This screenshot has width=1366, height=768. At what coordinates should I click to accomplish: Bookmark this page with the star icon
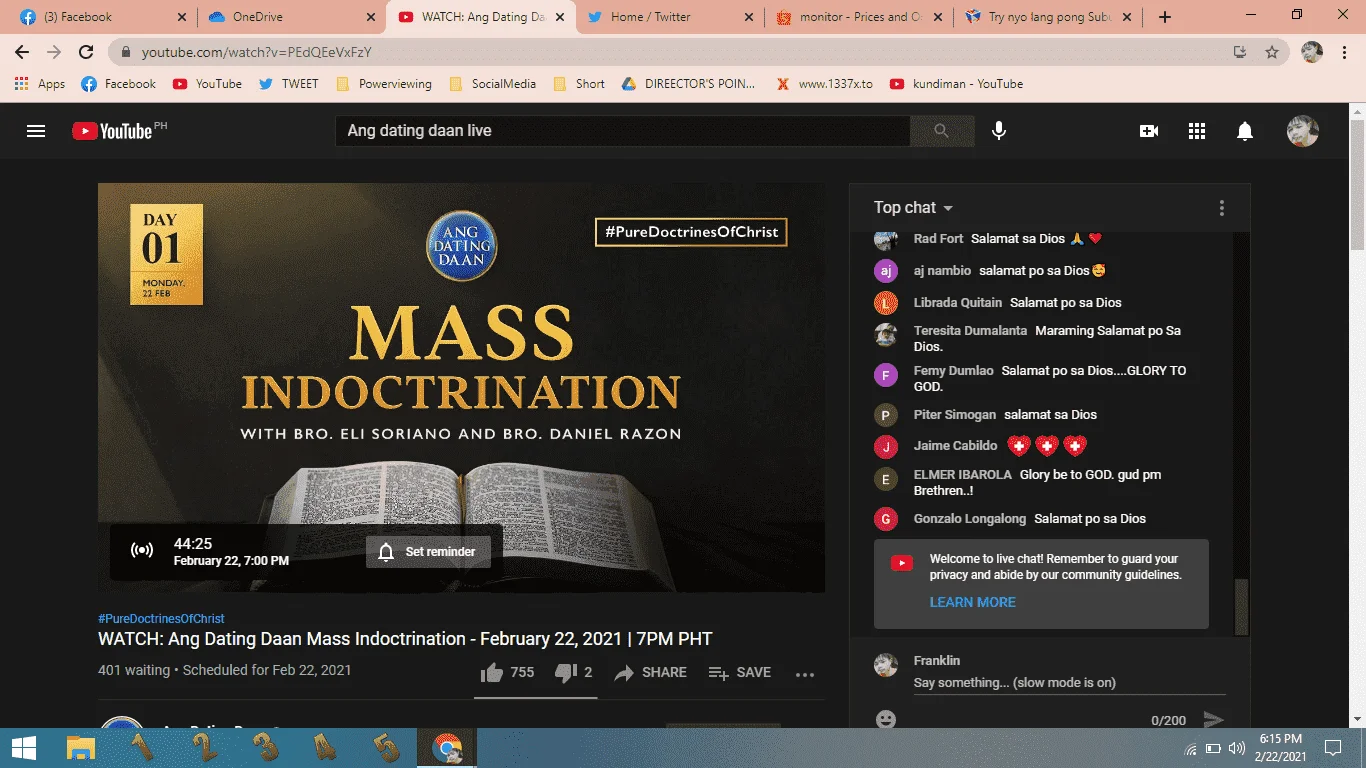pos(1272,52)
